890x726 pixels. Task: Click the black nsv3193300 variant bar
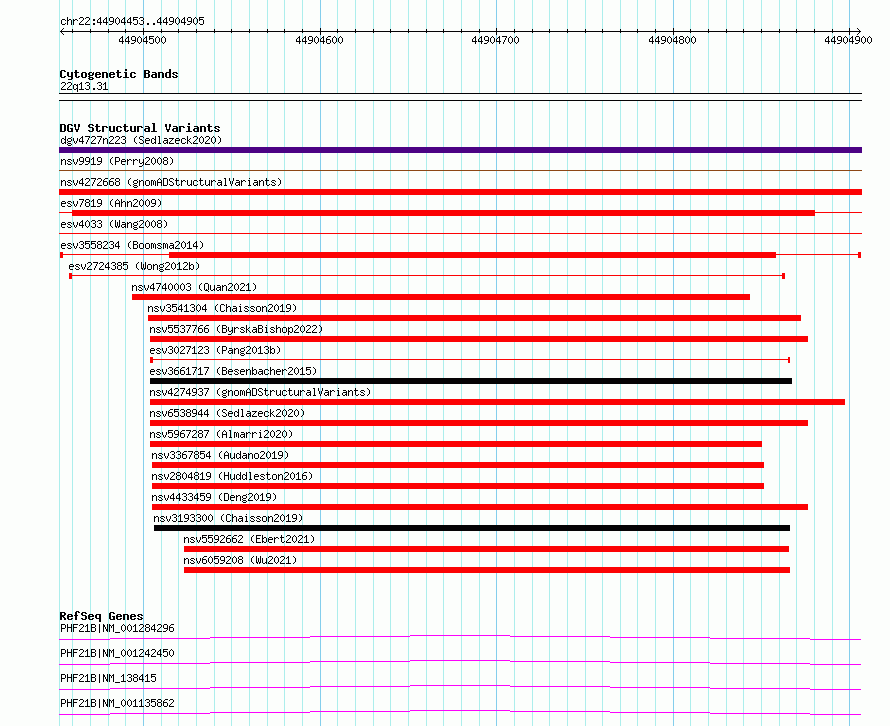(472, 528)
